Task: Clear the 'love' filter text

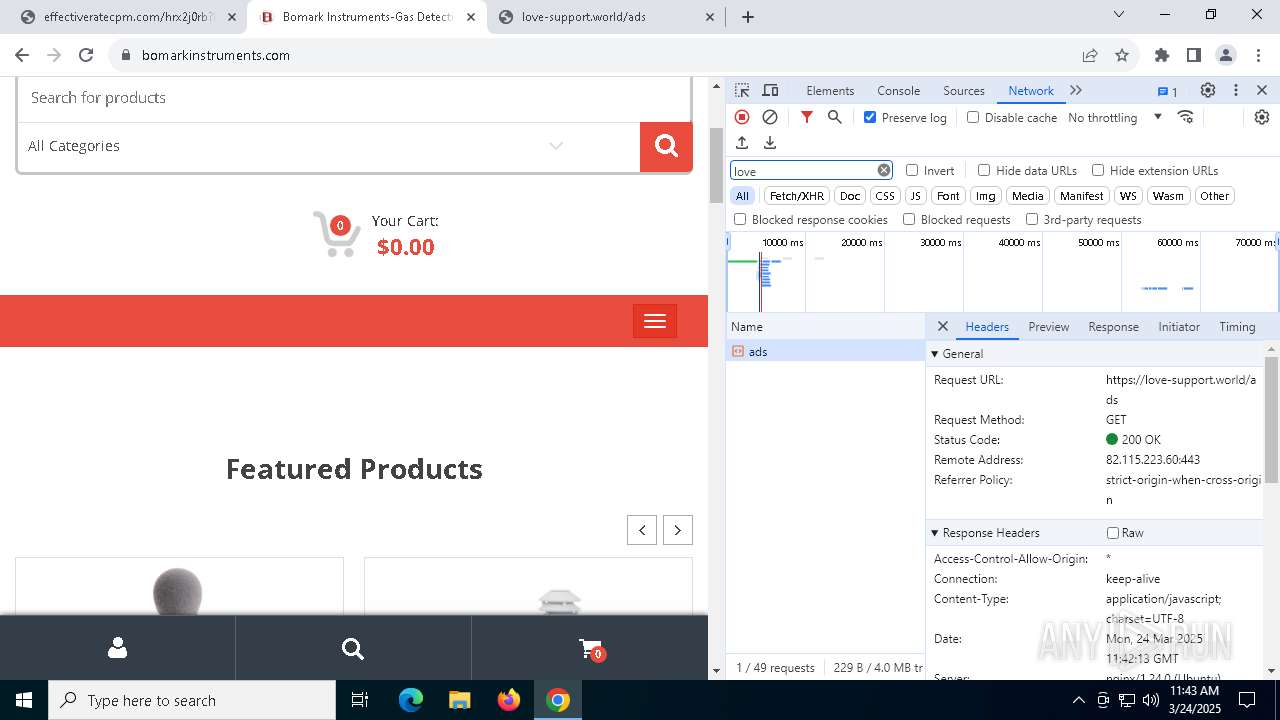Action: (x=884, y=170)
